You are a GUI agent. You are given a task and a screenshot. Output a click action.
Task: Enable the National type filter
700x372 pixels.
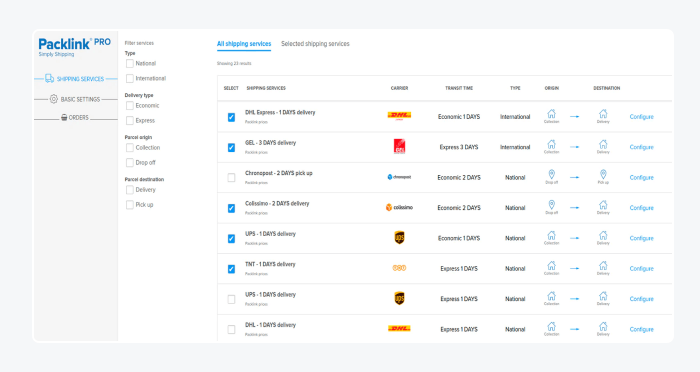tap(130, 63)
